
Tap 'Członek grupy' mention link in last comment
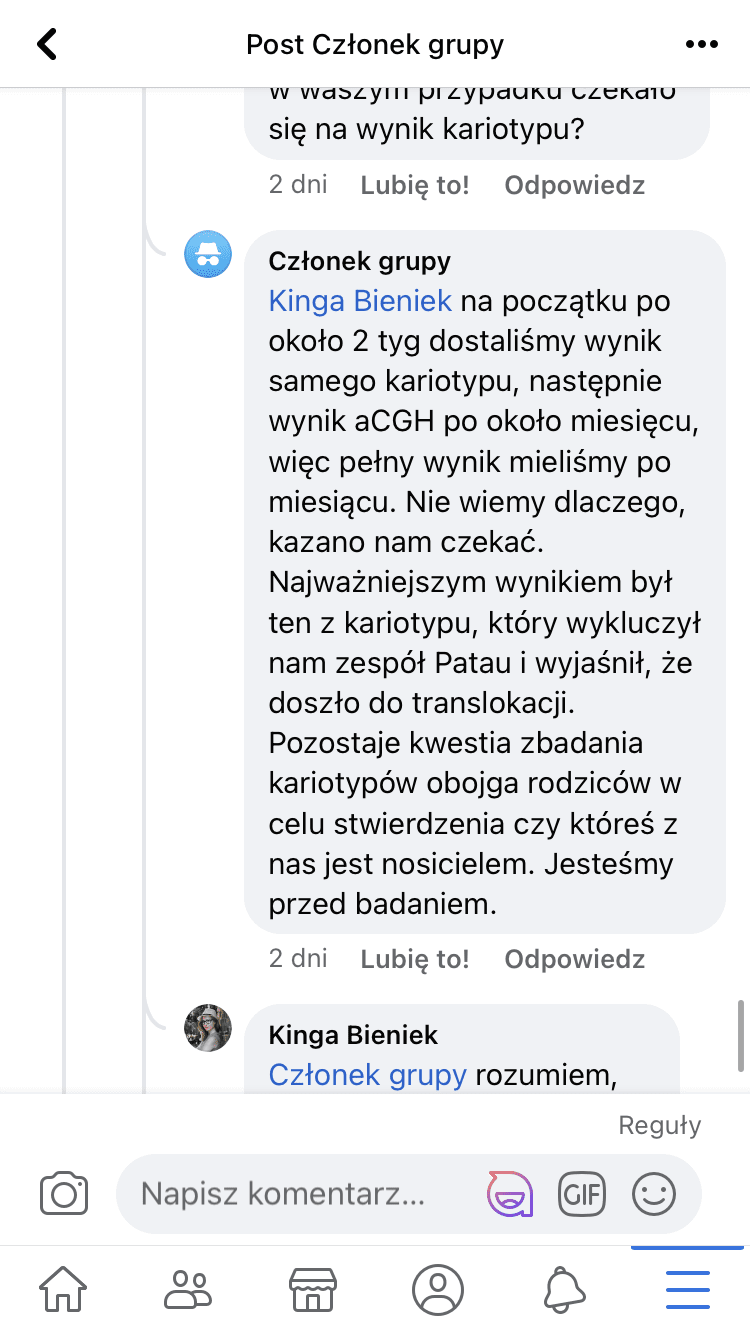tap(367, 1075)
